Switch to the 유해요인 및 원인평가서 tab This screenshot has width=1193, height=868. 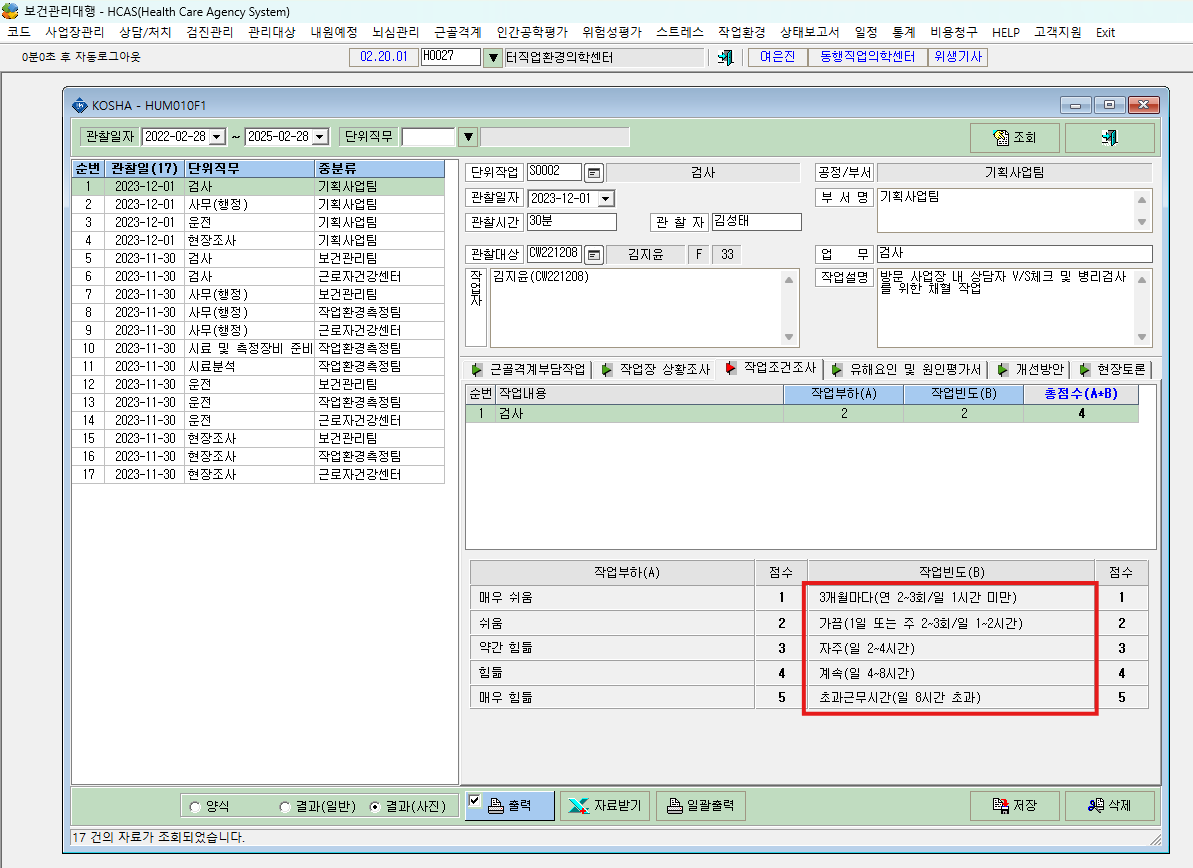[x=907, y=369]
